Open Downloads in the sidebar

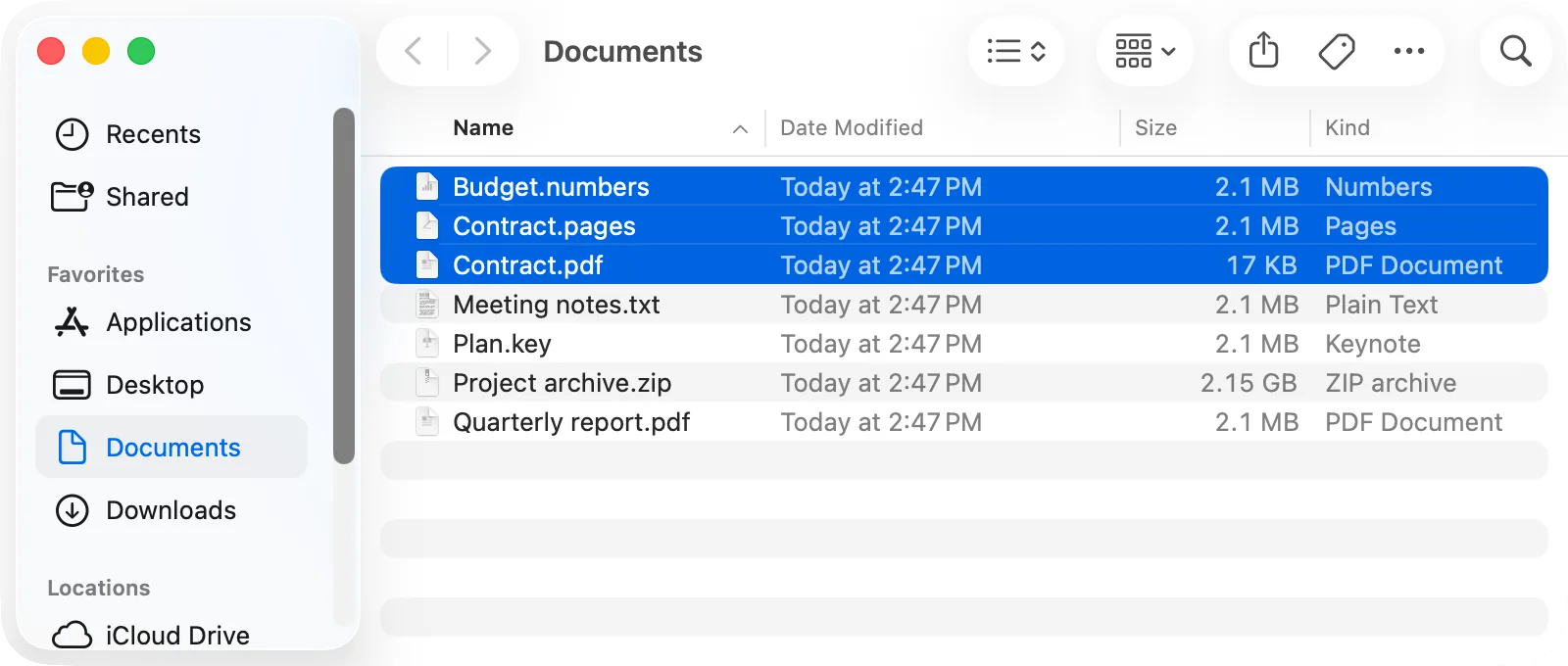click(x=171, y=510)
